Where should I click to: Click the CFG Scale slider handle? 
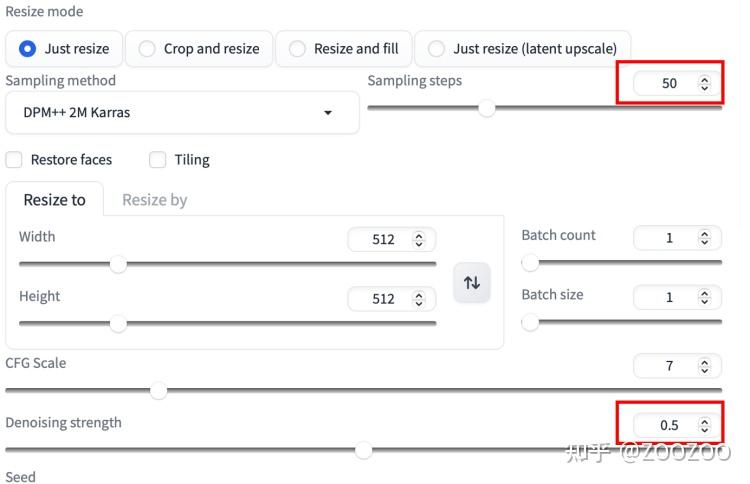click(157, 390)
